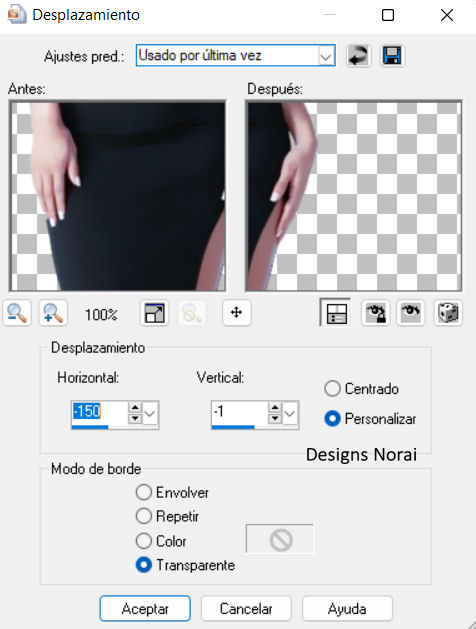Expand the Vertical value slider dropdown
The image size is (476, 629).
pyautogui.click(x=290, y=414)
